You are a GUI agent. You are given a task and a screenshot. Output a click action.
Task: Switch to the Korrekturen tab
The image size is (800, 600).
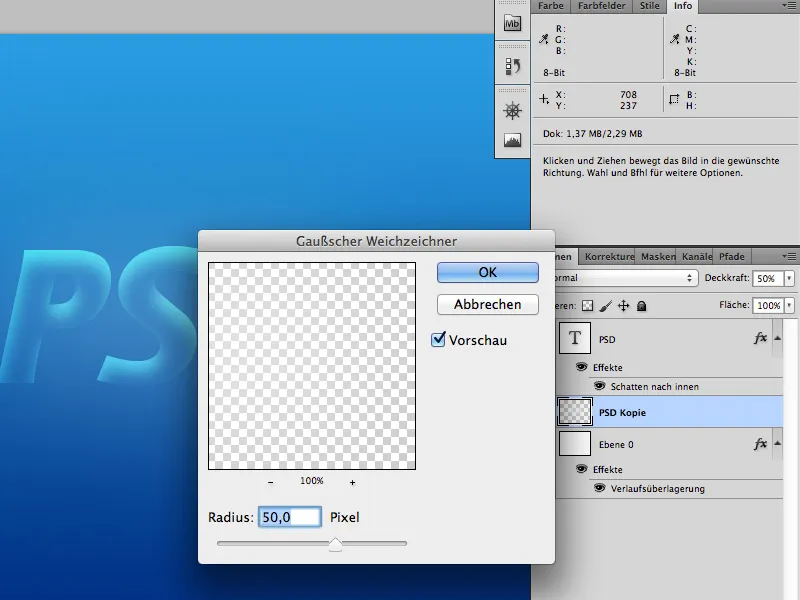click(609, 257)
